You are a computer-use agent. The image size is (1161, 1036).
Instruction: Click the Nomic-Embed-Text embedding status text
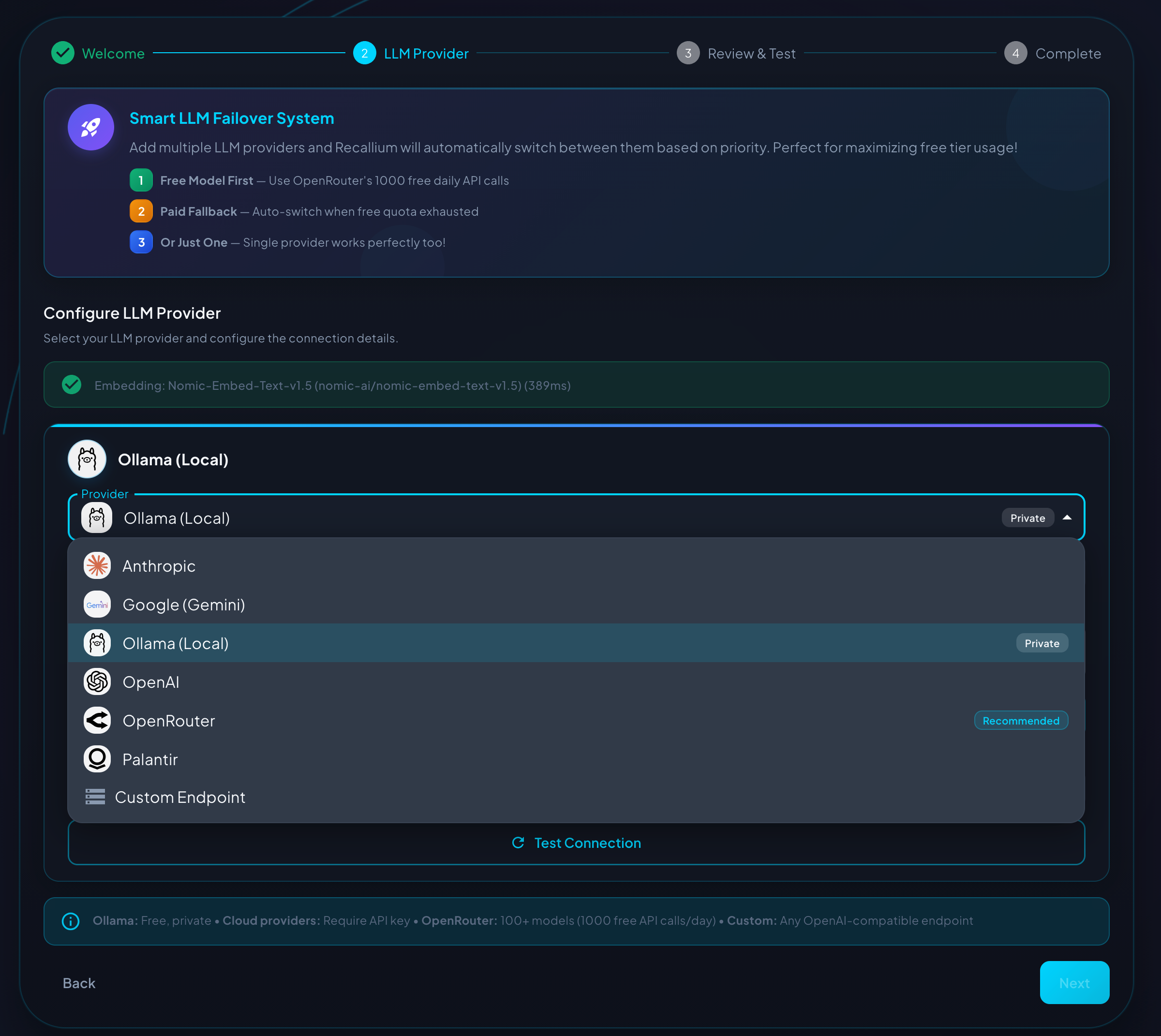(332, 385)
